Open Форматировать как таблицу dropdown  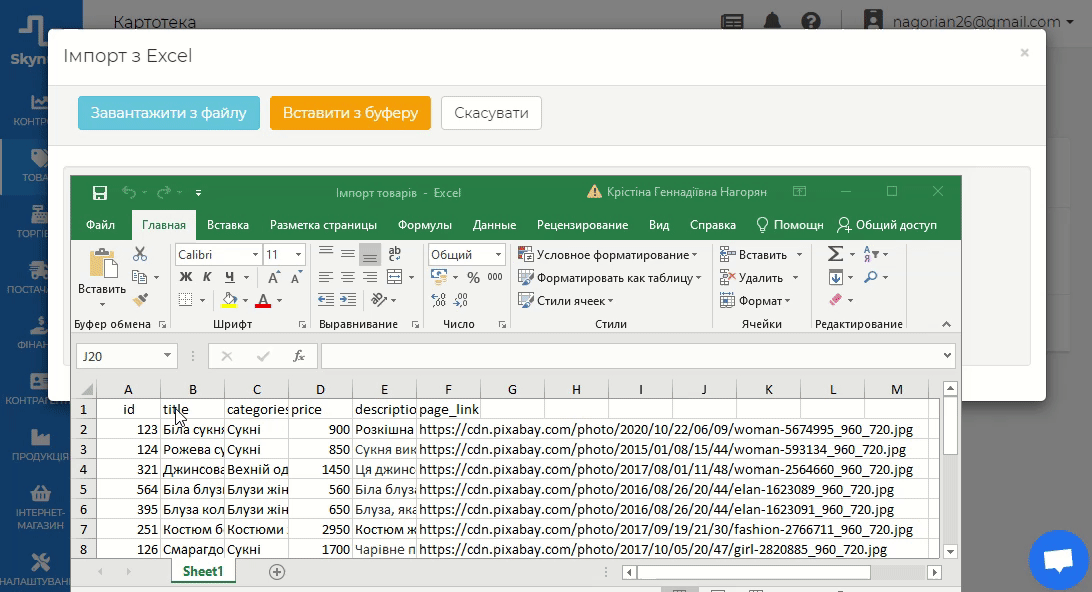(610, 278)
